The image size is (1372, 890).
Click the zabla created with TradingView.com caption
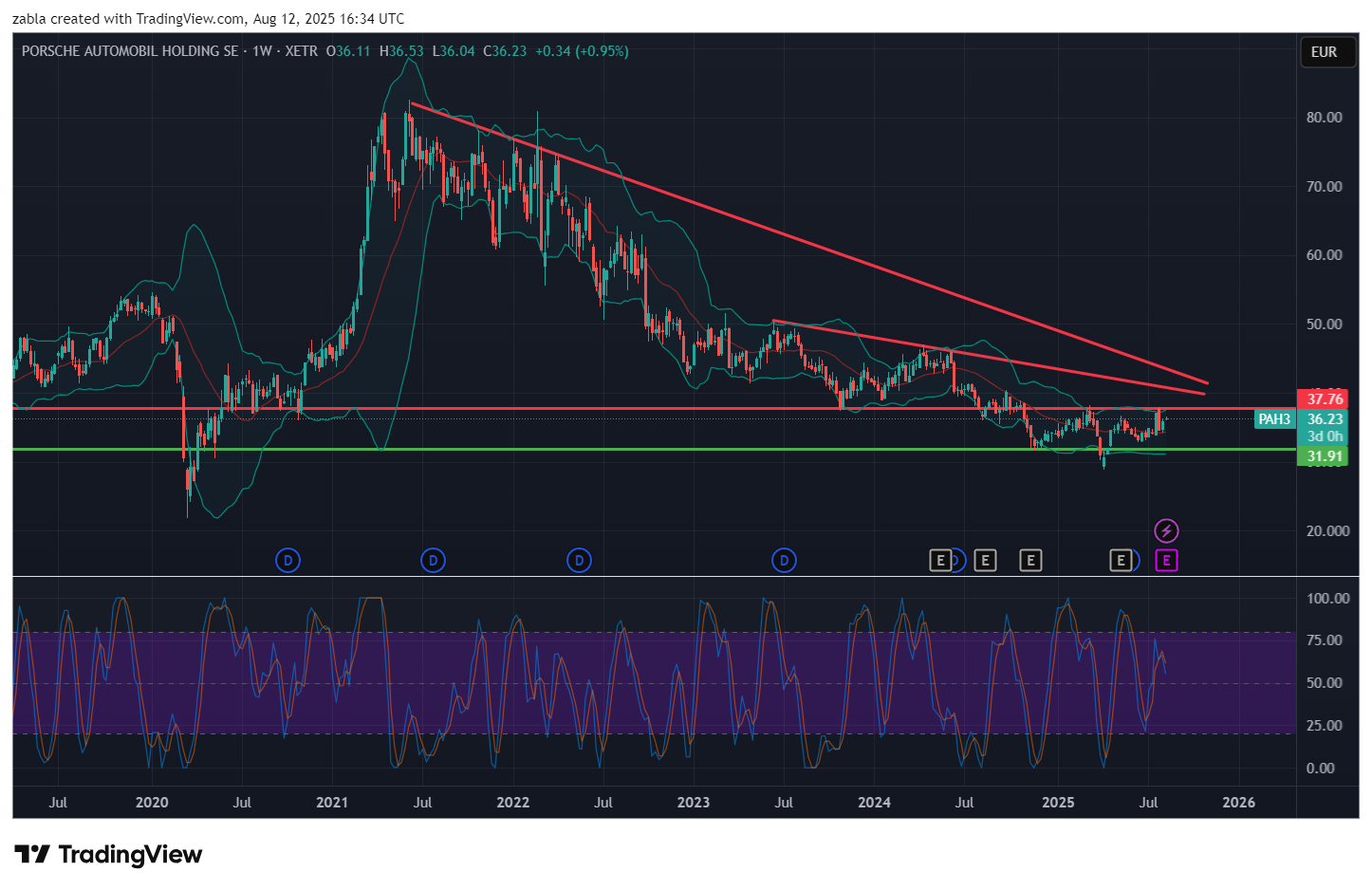208,19
